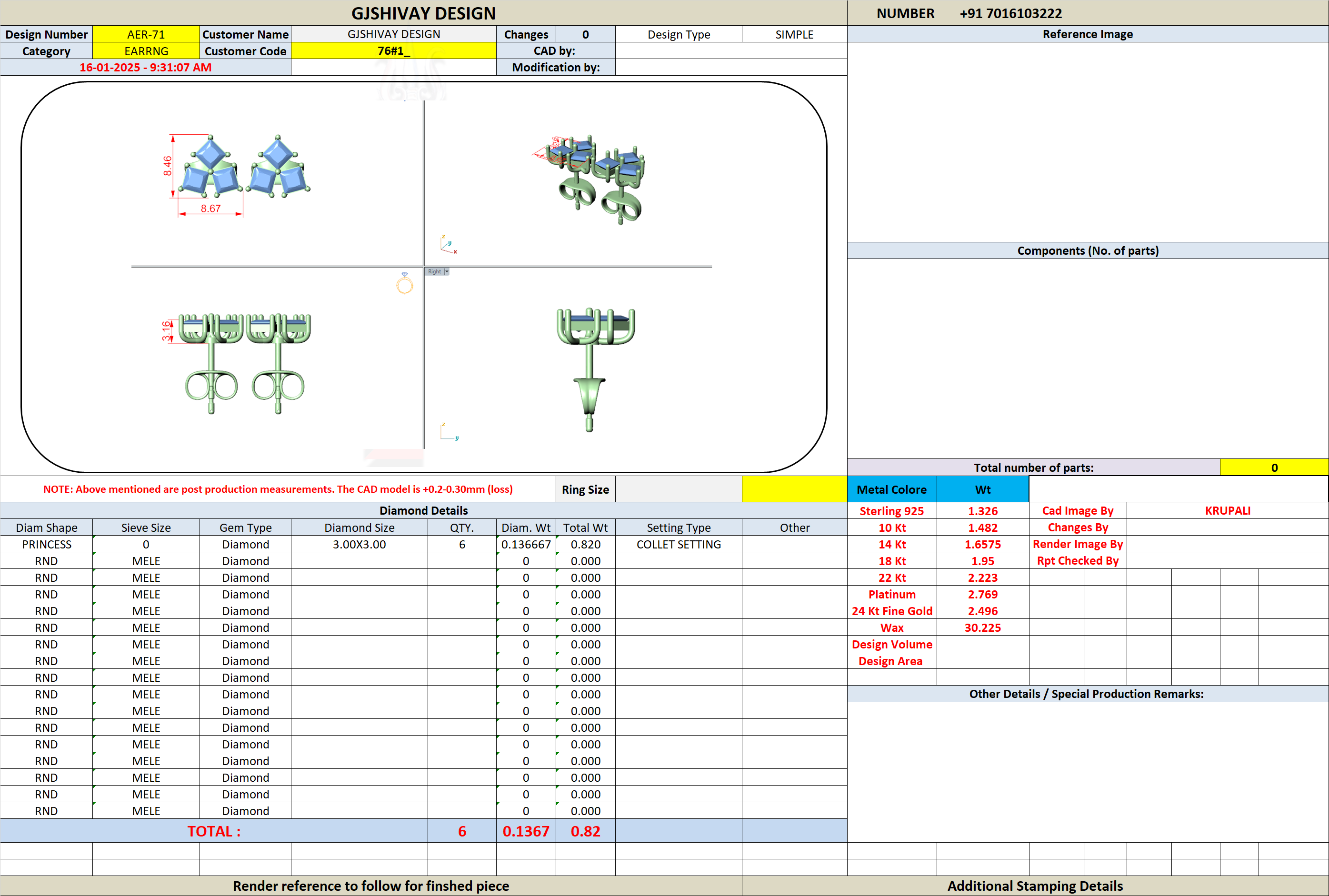The image size is (1329, 896).
Task: Click the Sterling 925 weight value 1.326
Action: coord(983,511)
